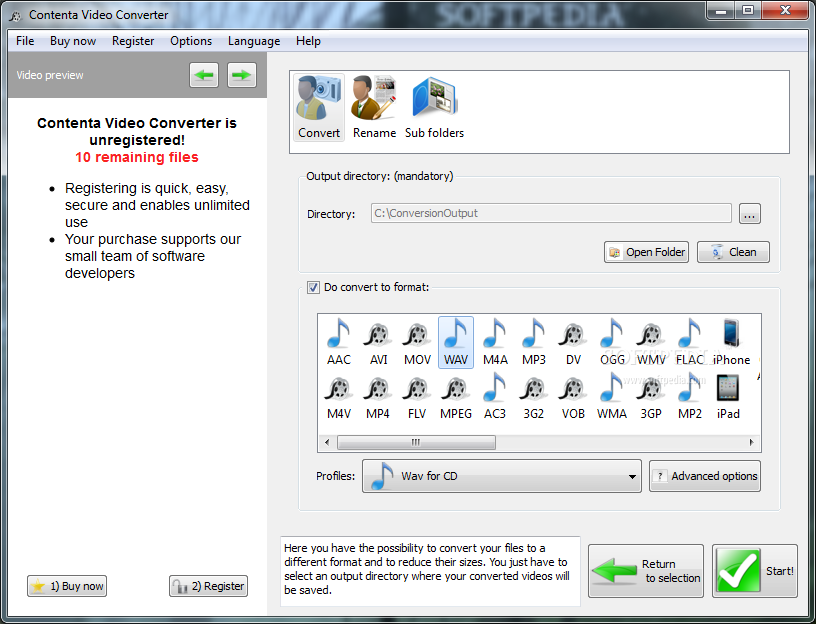This screenshot has height=624, width=816.
Task: Choose the iPad device format
Action: [x=728, y=396]
